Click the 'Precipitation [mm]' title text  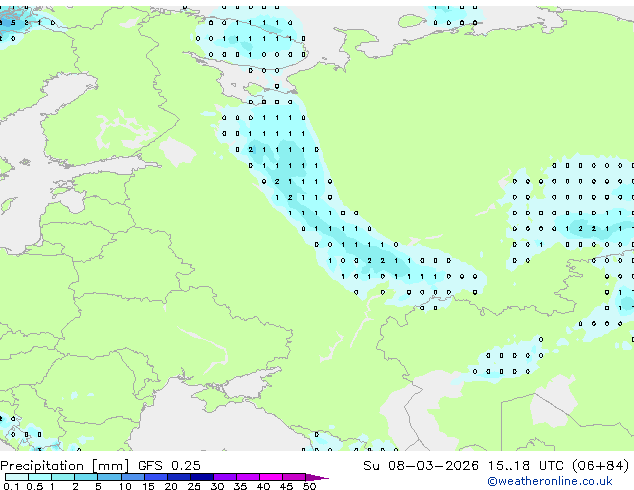65,466
